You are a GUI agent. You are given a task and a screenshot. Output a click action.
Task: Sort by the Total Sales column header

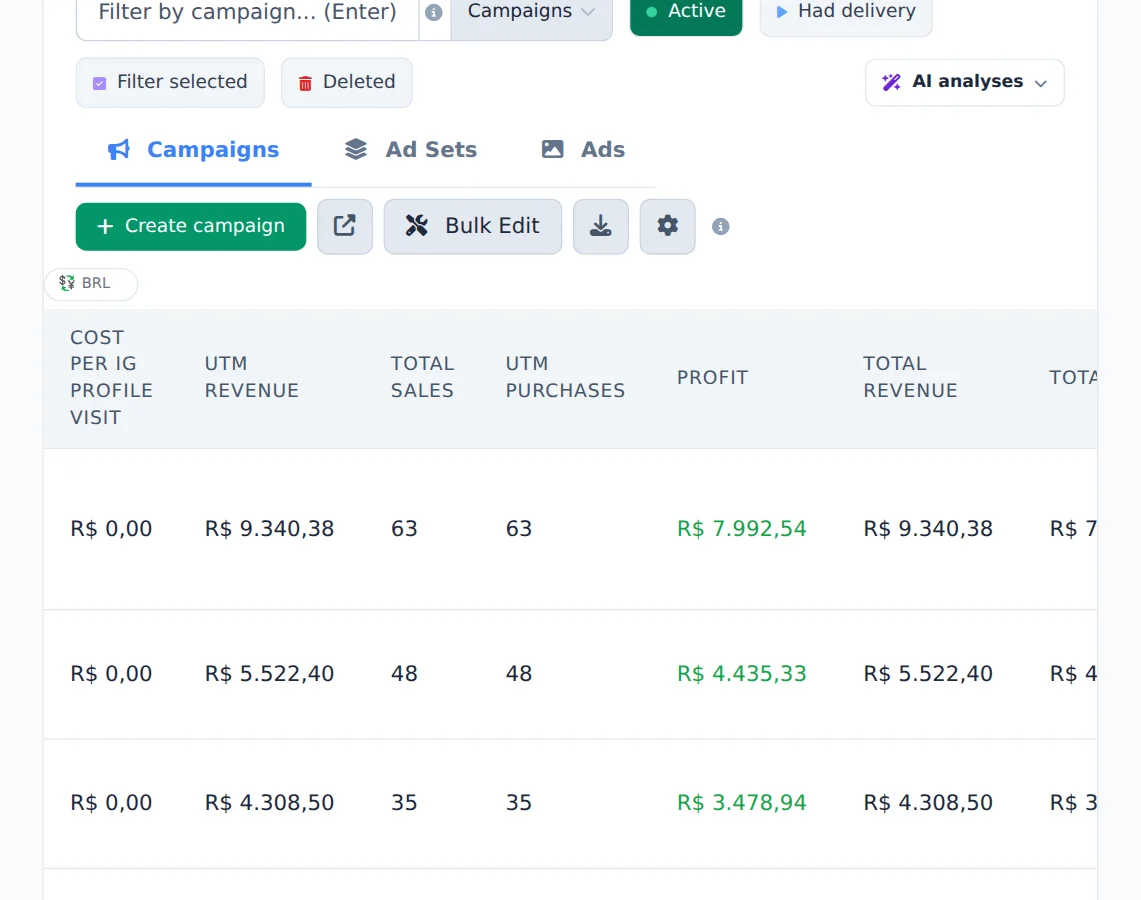coord(422,377)
